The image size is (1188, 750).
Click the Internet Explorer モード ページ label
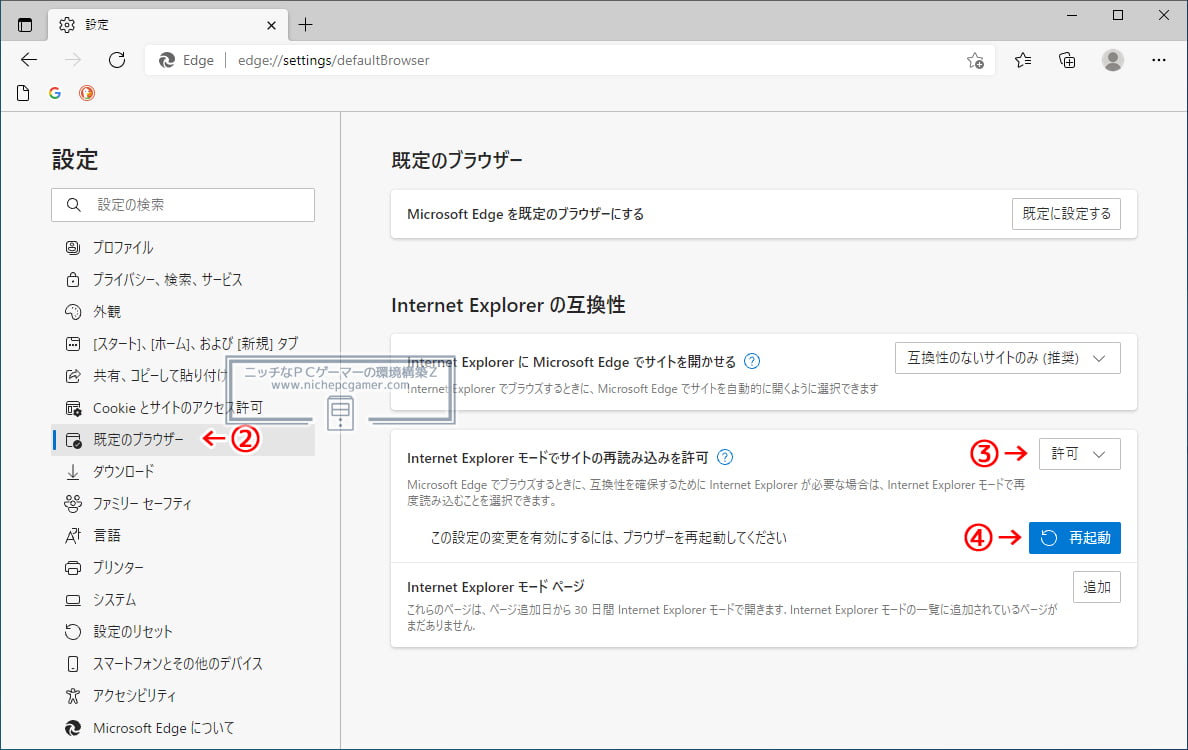pyautogui.click(x=496, y=586)
